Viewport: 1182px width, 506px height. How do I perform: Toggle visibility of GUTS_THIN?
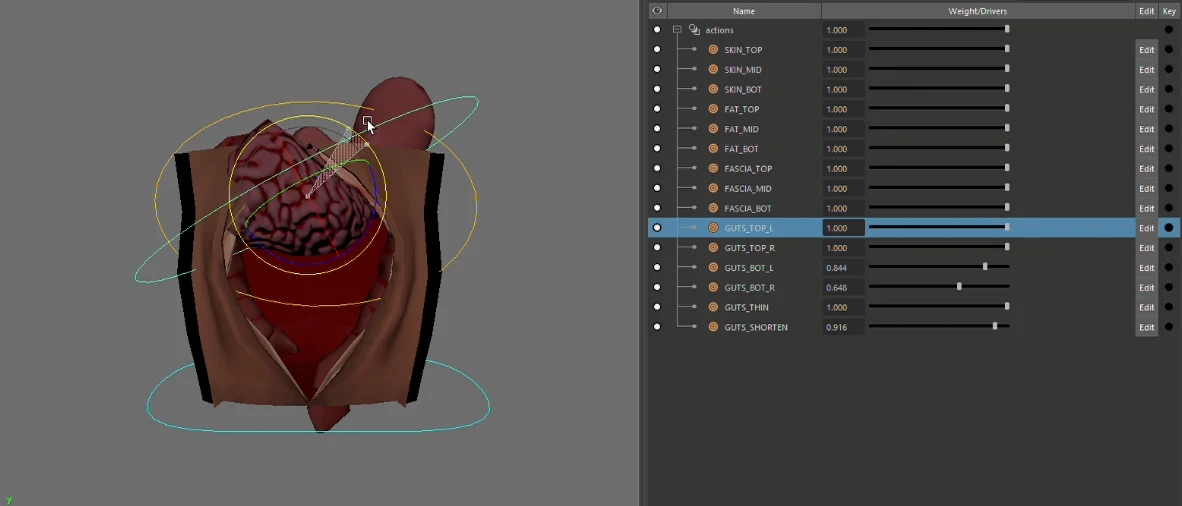657,307
